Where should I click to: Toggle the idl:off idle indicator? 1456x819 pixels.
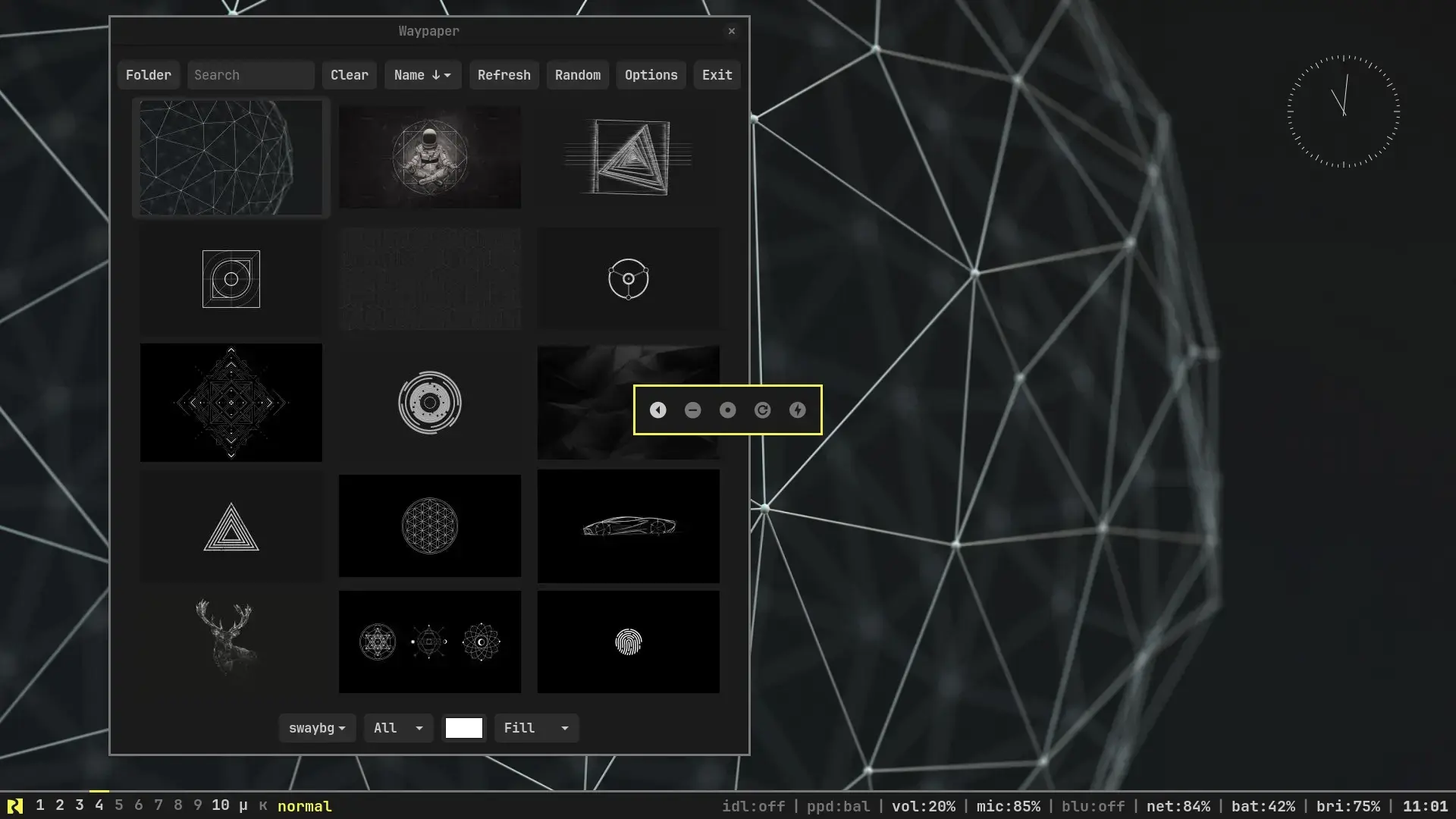pos(753,806)
